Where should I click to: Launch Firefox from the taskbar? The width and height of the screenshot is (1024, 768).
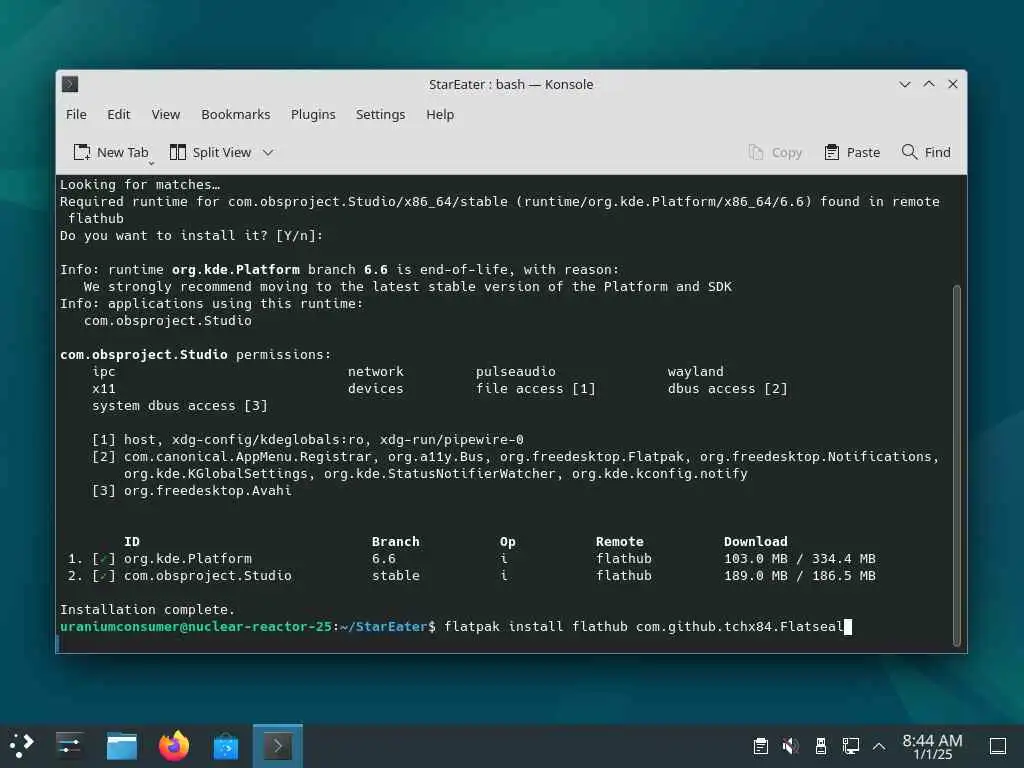(174, 746)
